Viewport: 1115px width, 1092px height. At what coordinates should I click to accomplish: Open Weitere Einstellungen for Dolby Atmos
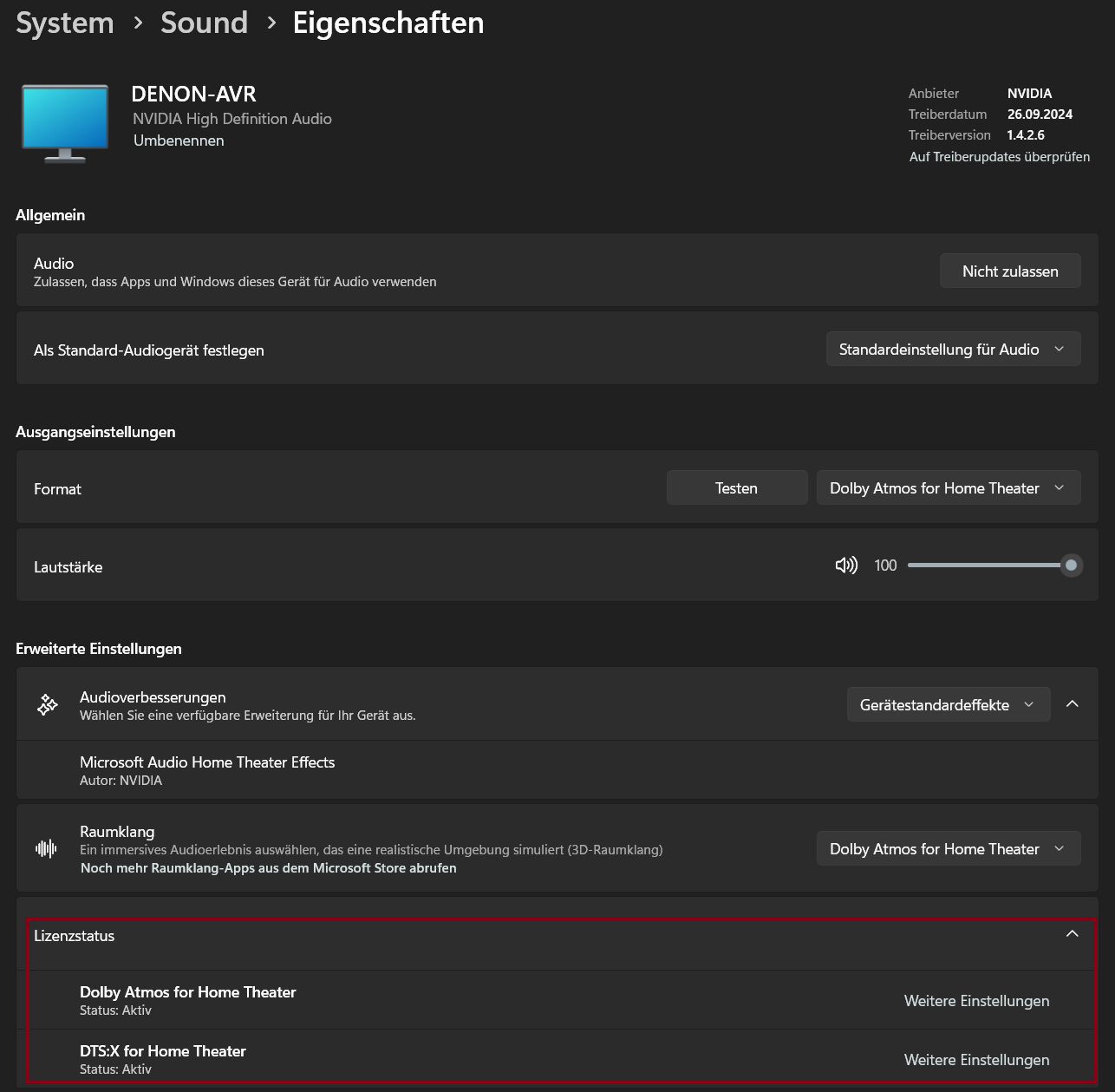tap(976, 1001)
